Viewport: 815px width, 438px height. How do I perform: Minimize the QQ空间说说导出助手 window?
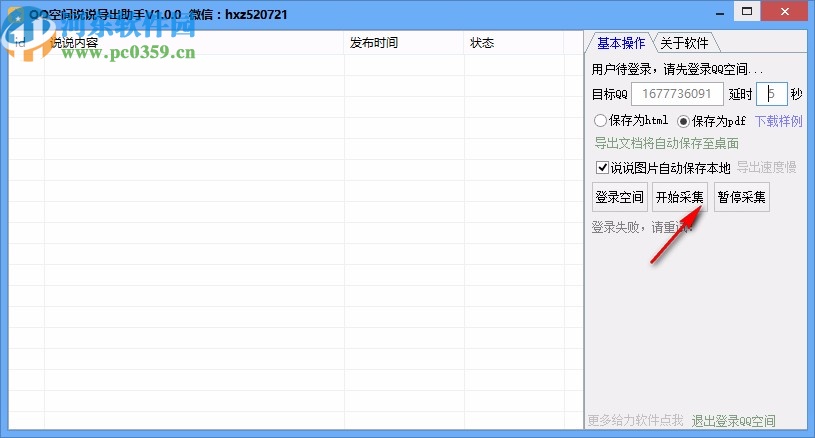(720, 12)
